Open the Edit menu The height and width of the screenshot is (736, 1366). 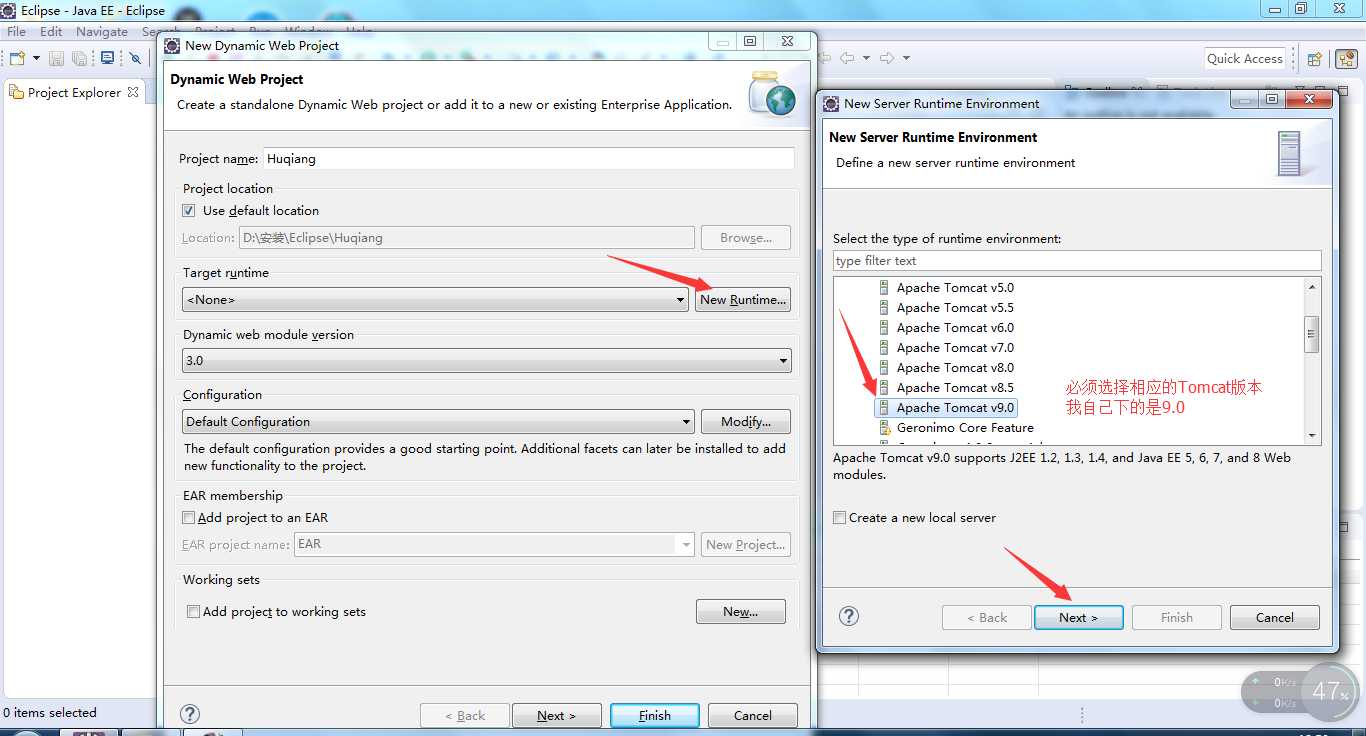tap(52, 31)
